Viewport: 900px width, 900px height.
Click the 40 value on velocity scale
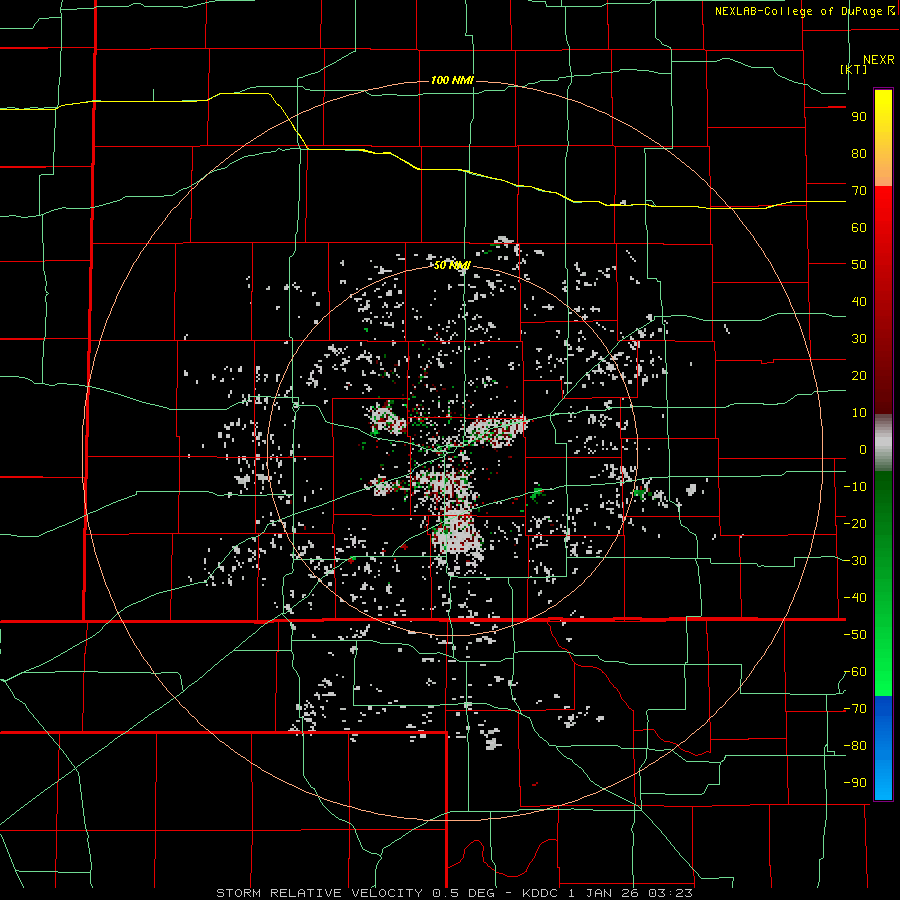pyautogui.click(x=859, y=302)
